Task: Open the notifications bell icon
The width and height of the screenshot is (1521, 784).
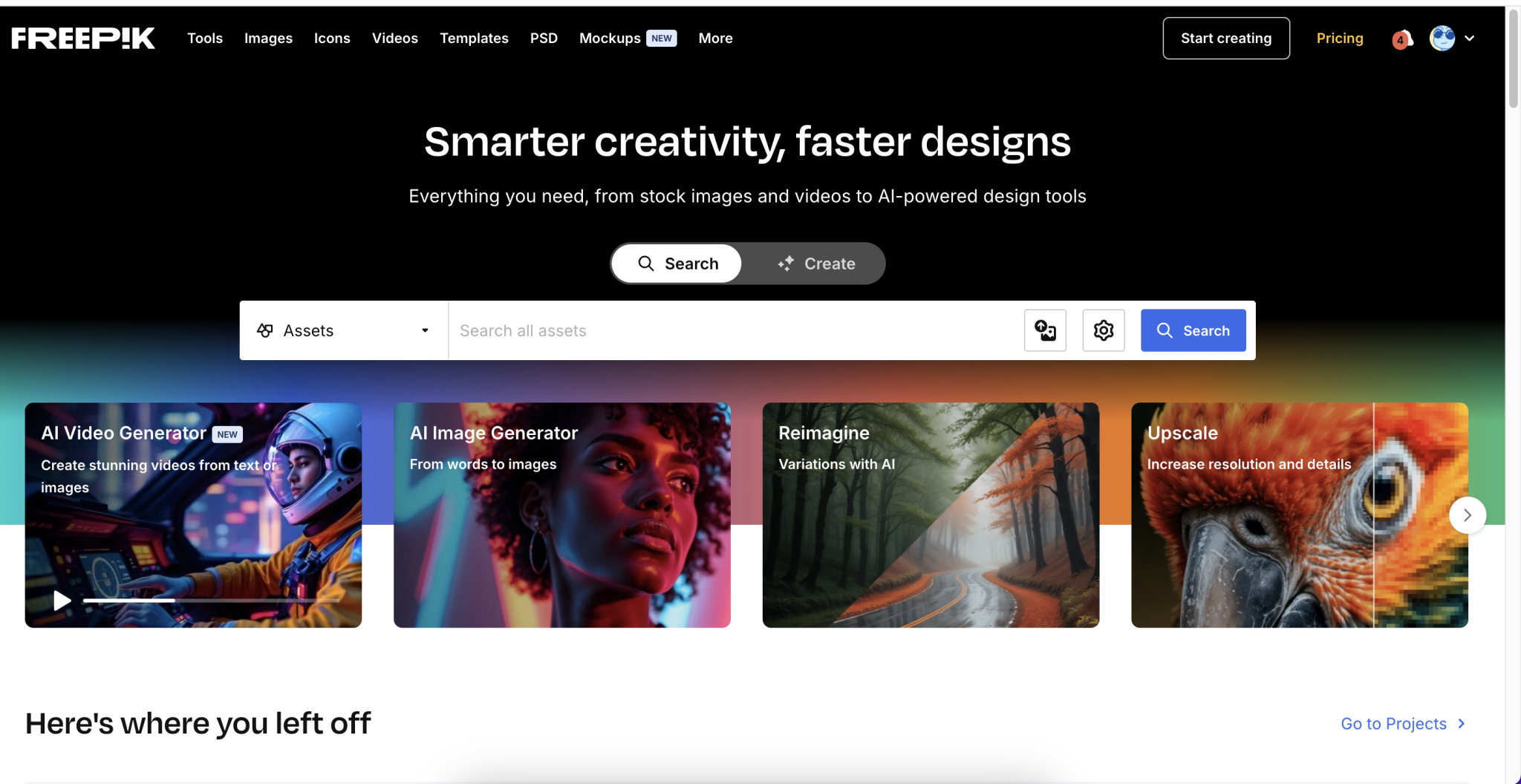Action: [1402, 39]
